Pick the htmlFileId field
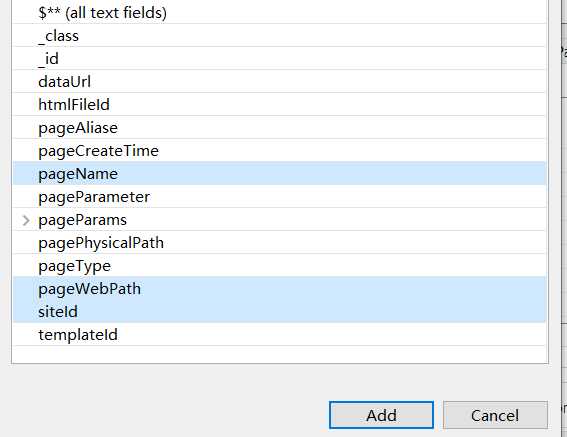 click(x=279, y=105)
